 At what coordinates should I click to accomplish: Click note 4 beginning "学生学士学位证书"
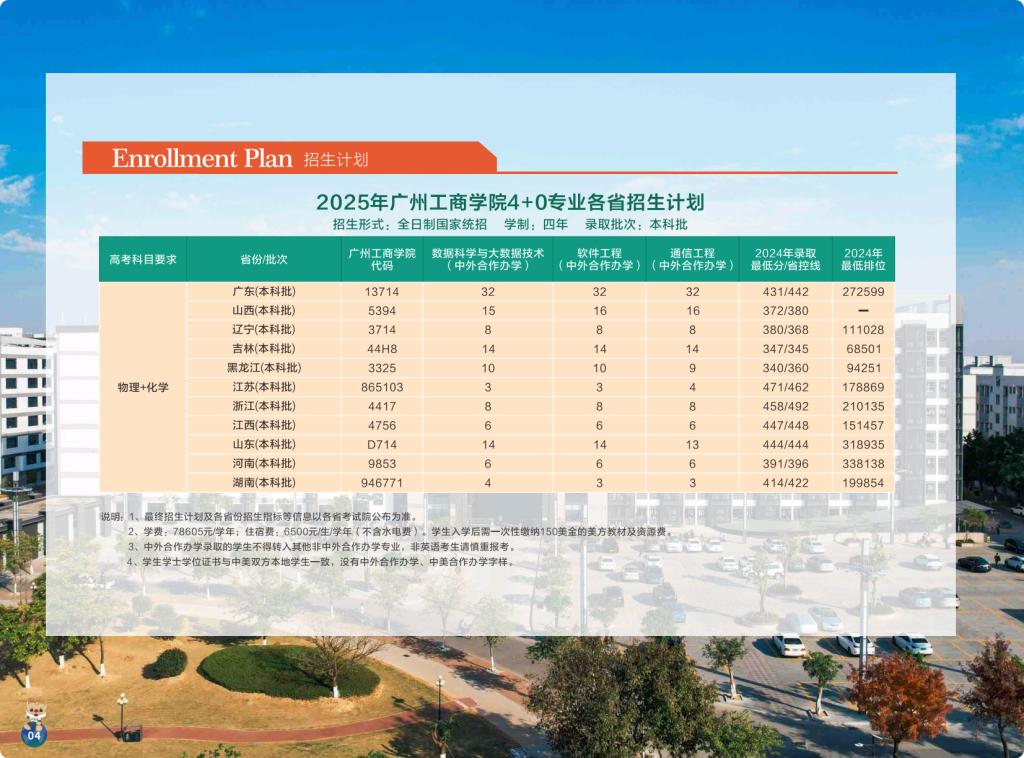pos(321,562)
